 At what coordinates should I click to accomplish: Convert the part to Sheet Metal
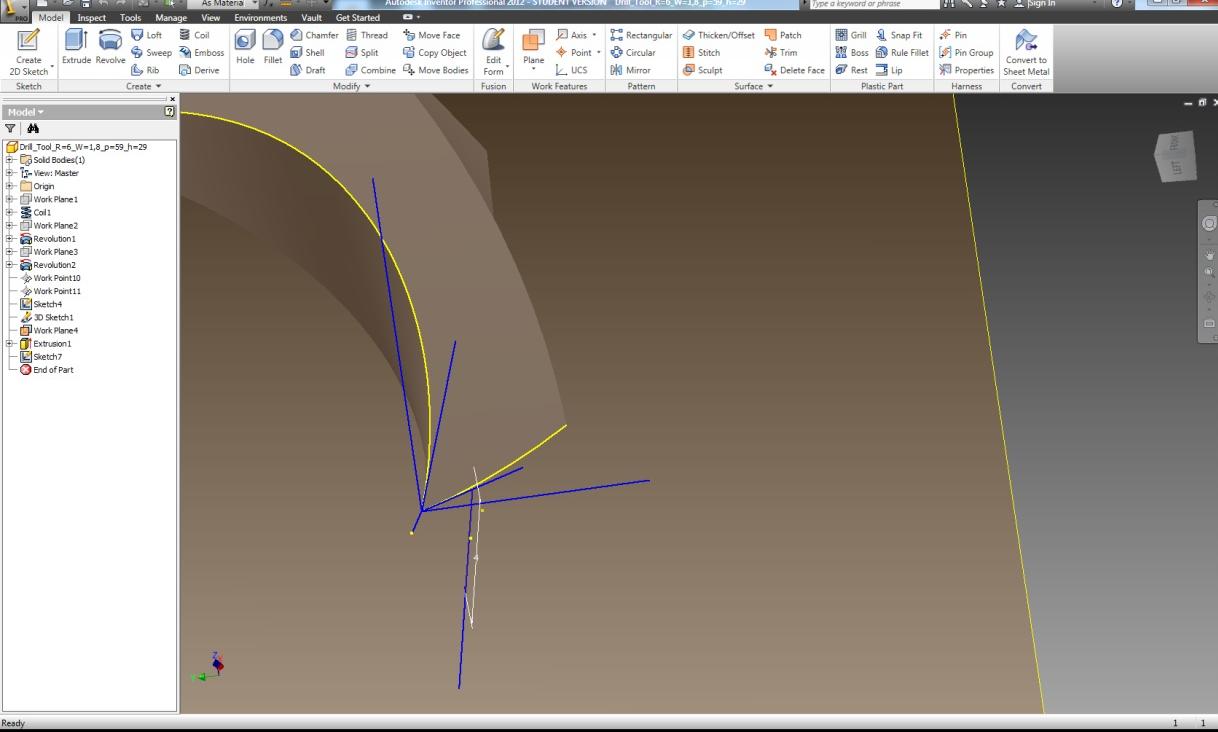[1027, 52]
